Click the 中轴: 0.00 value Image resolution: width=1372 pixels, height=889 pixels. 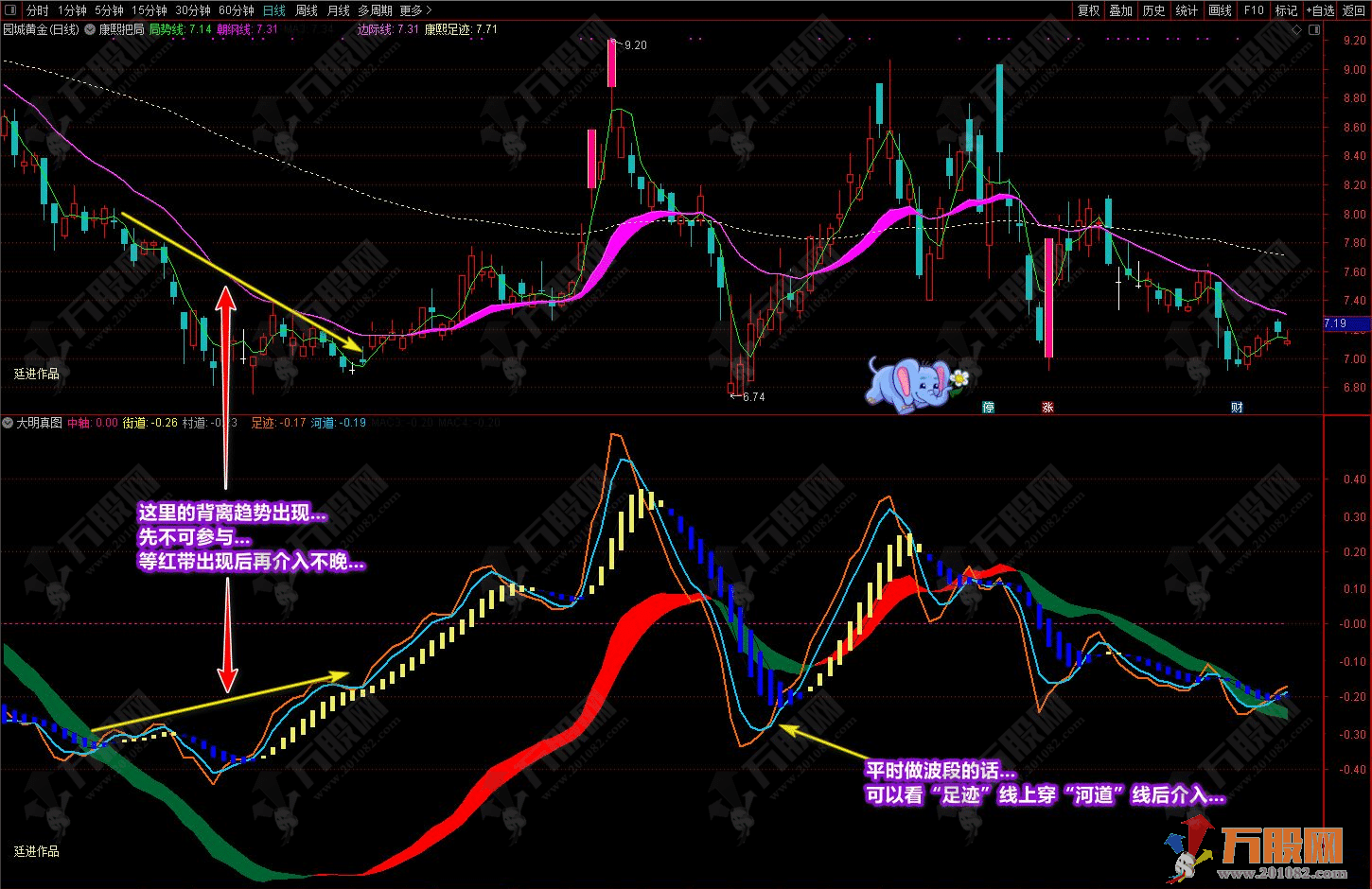coord(93,423)
